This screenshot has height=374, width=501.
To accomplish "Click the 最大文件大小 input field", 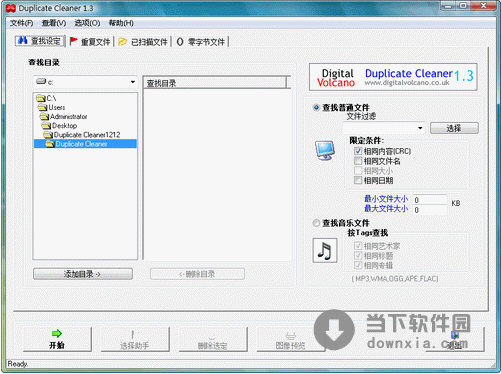I will coord(430,210).
